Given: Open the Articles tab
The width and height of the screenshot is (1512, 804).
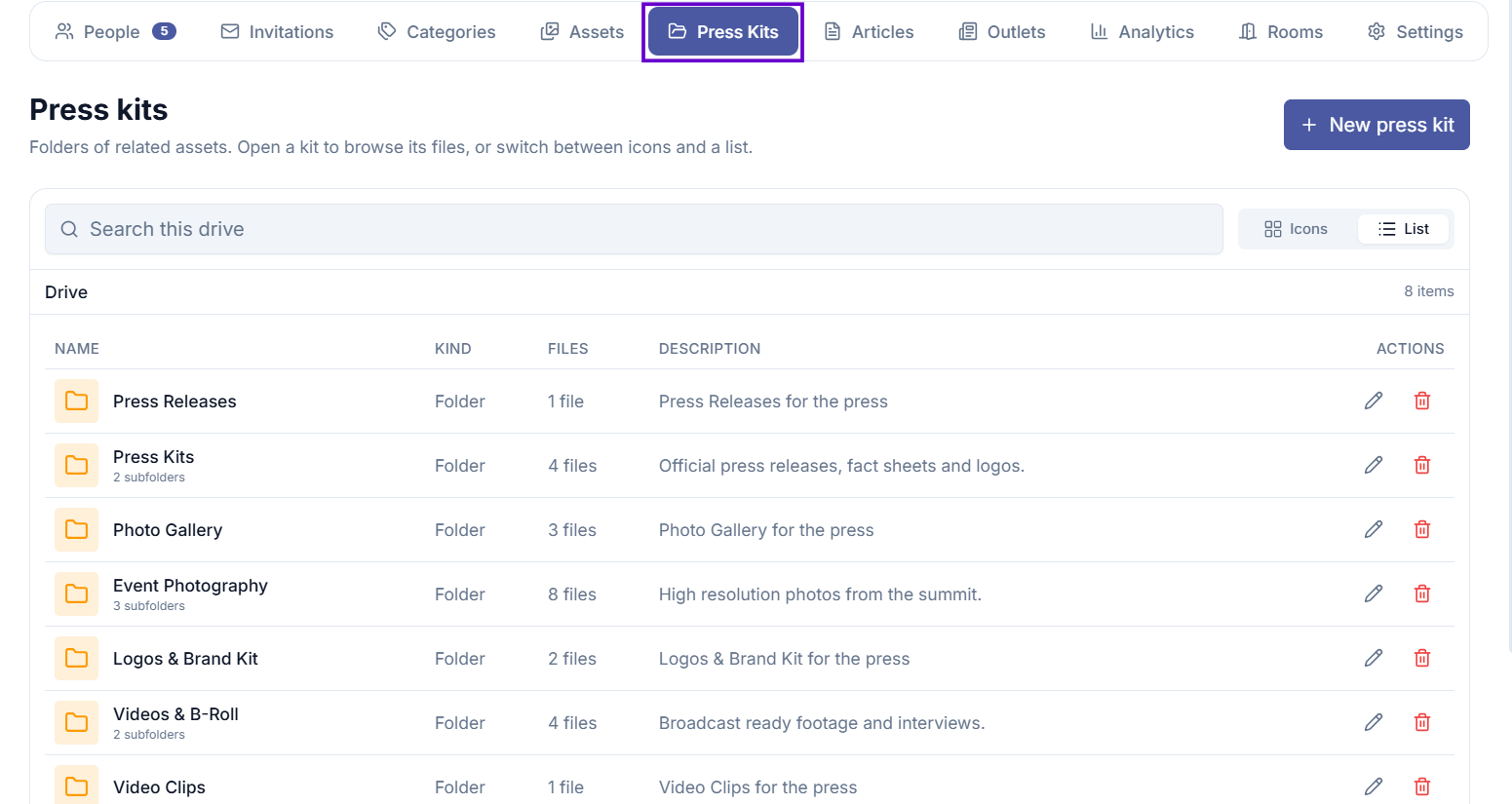Looking at the screenshot, I should 869,31.
